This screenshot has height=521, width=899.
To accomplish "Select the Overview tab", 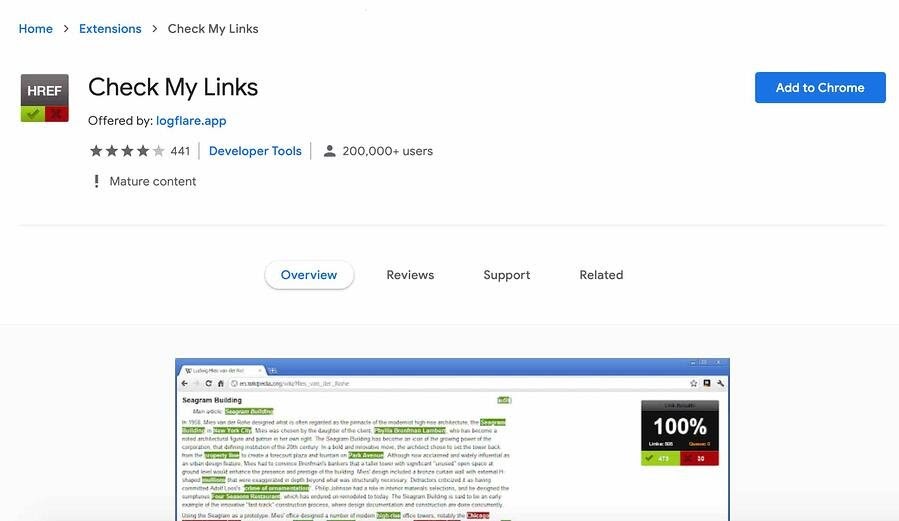I will (309, 275).
